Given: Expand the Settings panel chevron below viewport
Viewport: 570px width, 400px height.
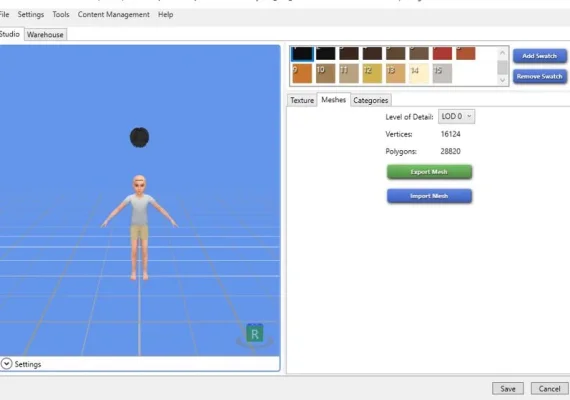Looking at the screenshot, I should coord(6,364).
